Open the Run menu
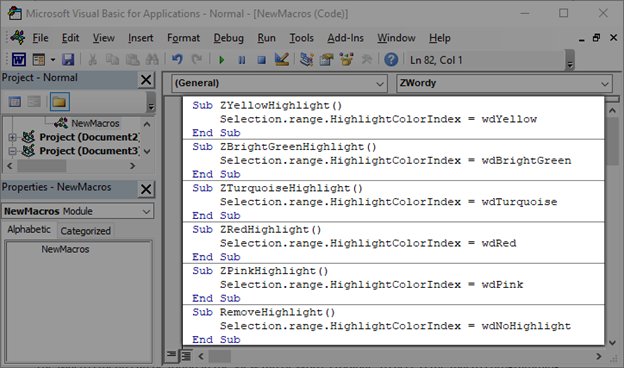Image resolution: width=624 pixels, height=368 pixels. point(266,38)
